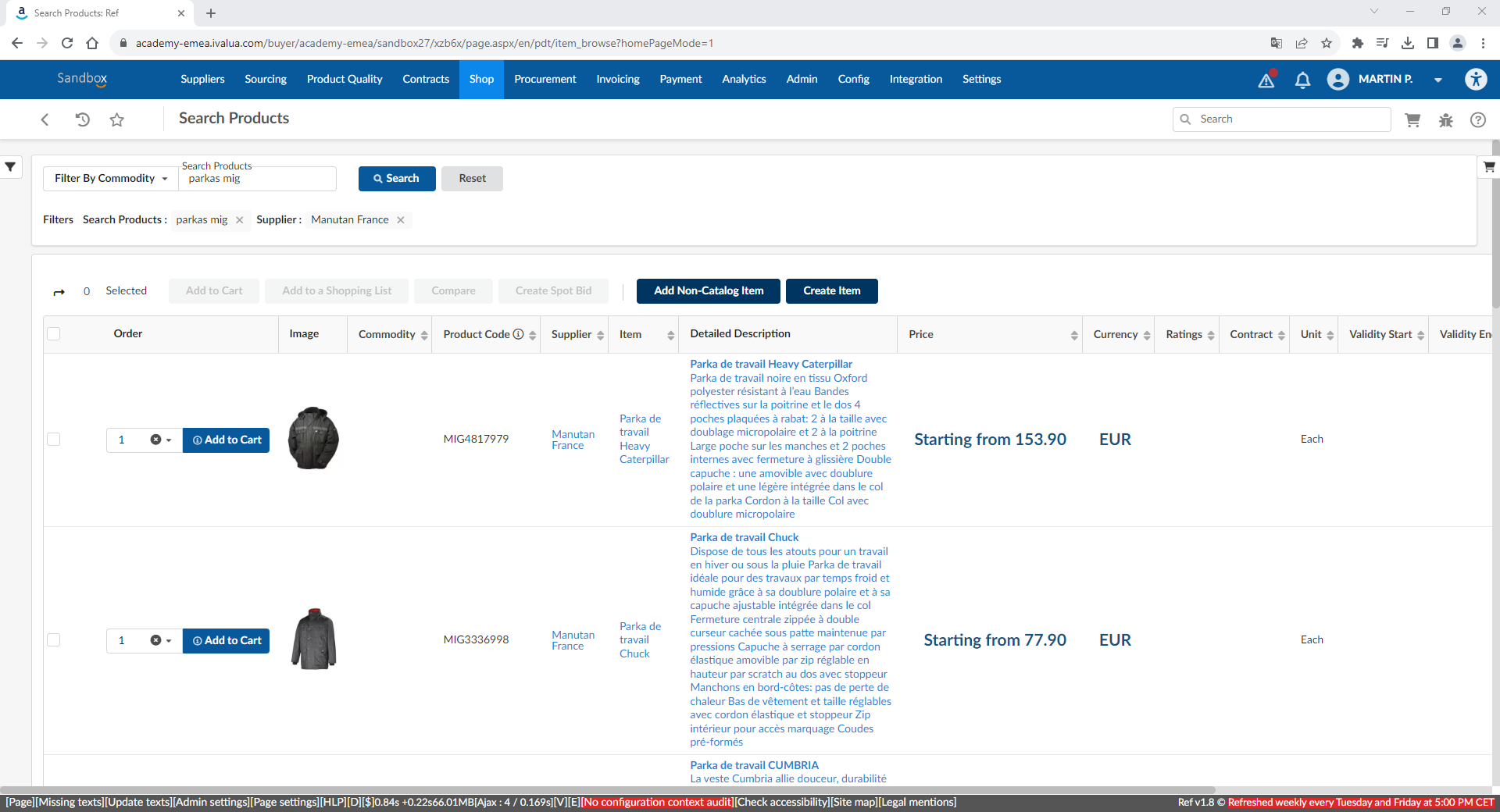Tick the select-all checkbox in table header
Image resolution: width=1500 pixels, height=812 pixels.
54,334
